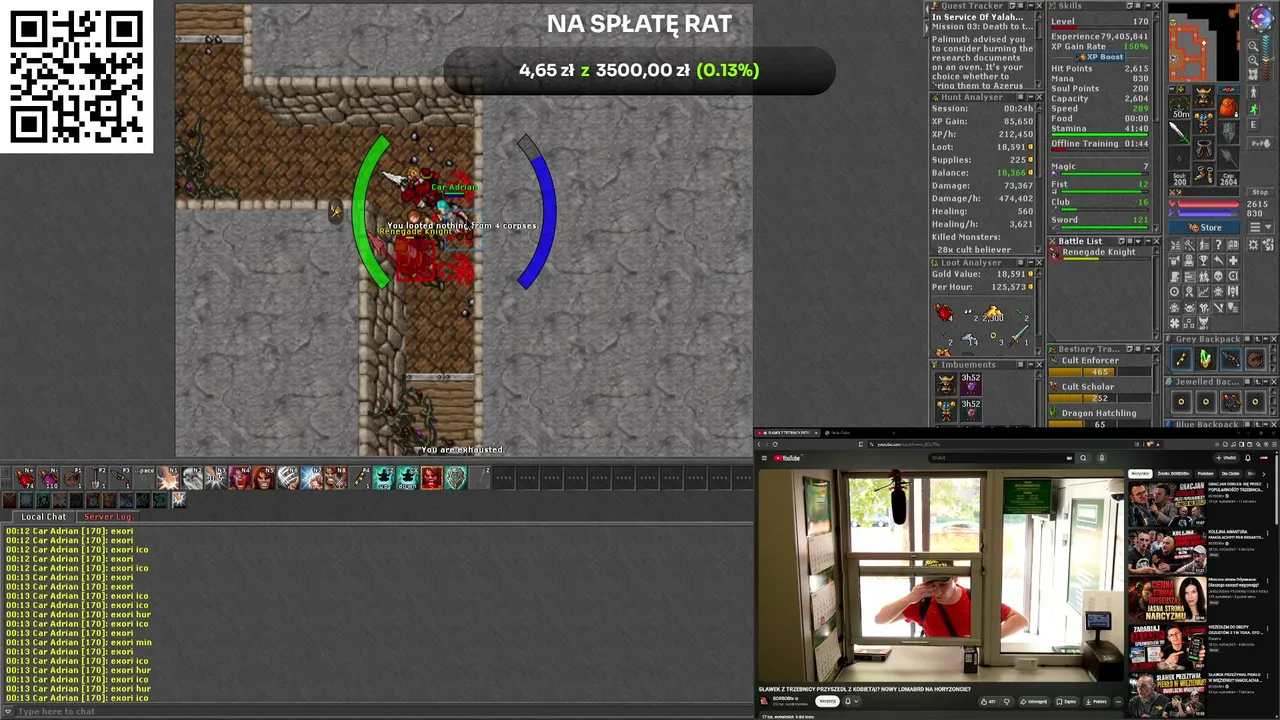
Task: Select the helmet equipment slot
Action: click(x=1203, y=98)
